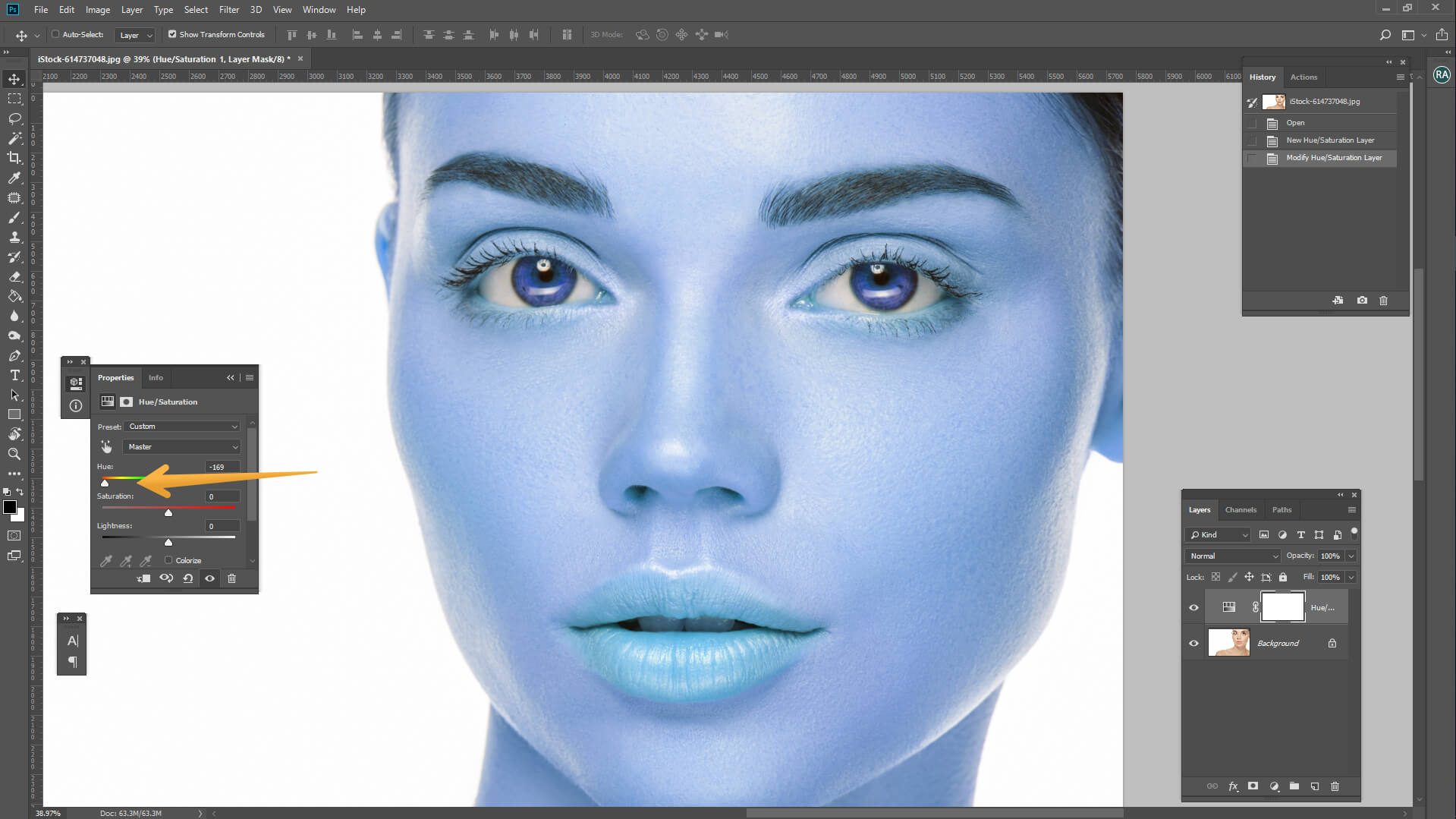Open the Master channel dropdown
Image resolution: width=1456 pixels, height=819 pixels.
pyautogui.click(x=181, y=446)
